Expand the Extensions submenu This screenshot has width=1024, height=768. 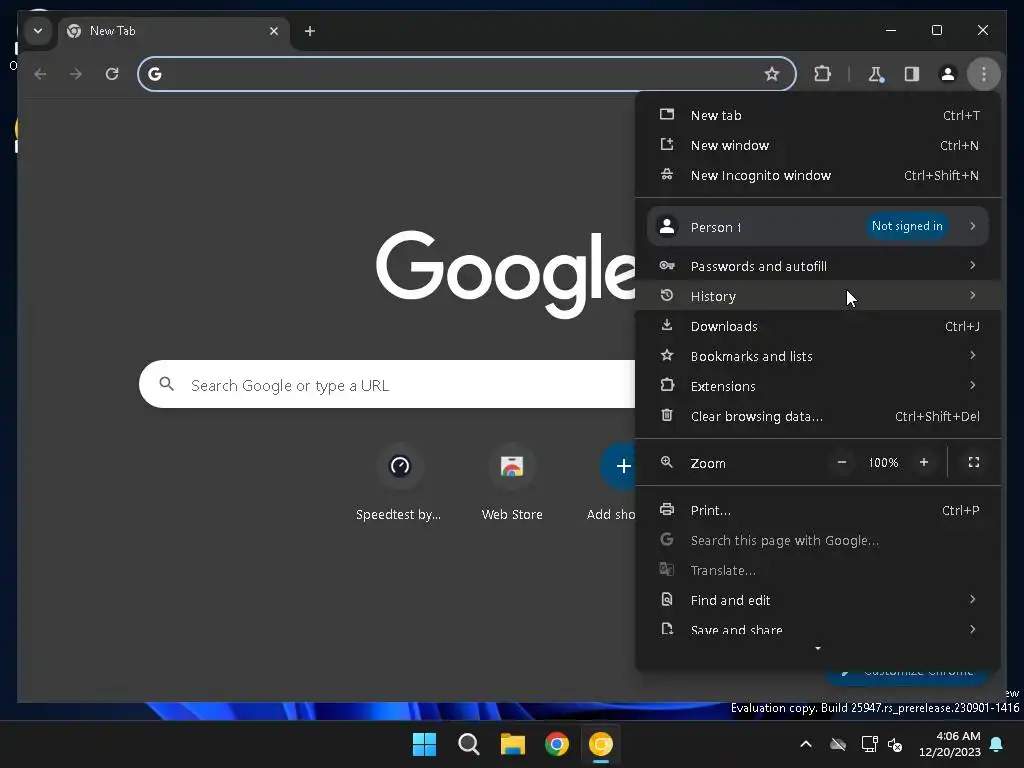818,386
